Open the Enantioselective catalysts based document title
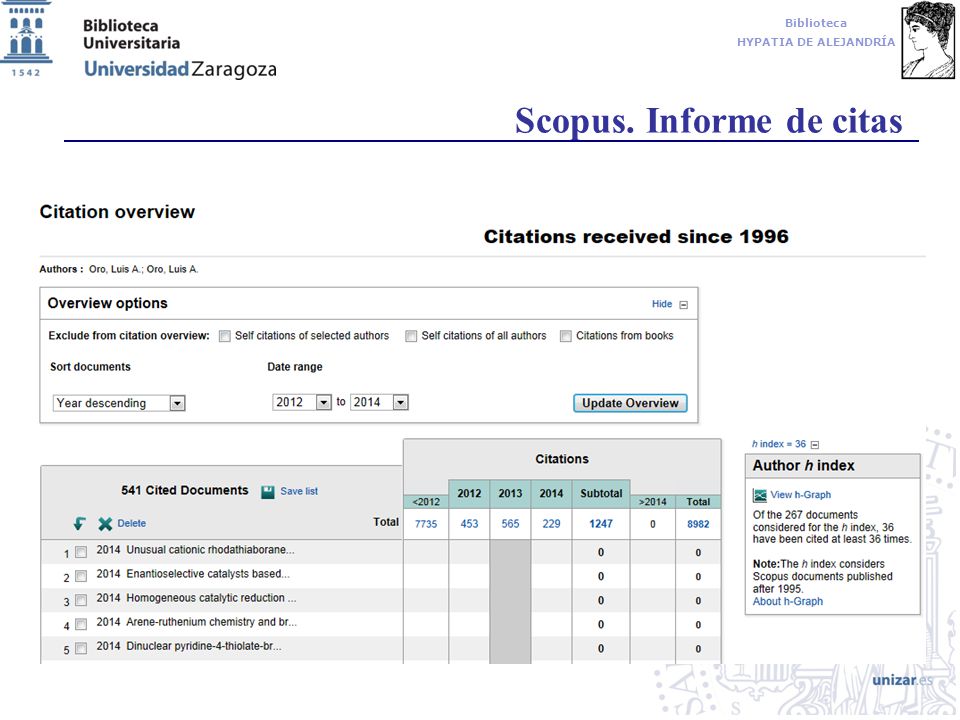Viewport: 960px width, 720px height. point(208,574)
